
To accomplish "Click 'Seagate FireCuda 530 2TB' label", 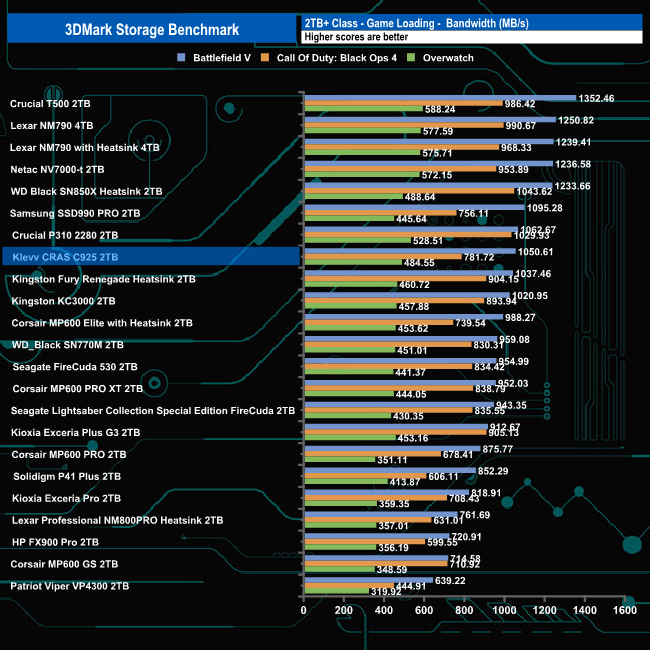I will pos(75,367).
